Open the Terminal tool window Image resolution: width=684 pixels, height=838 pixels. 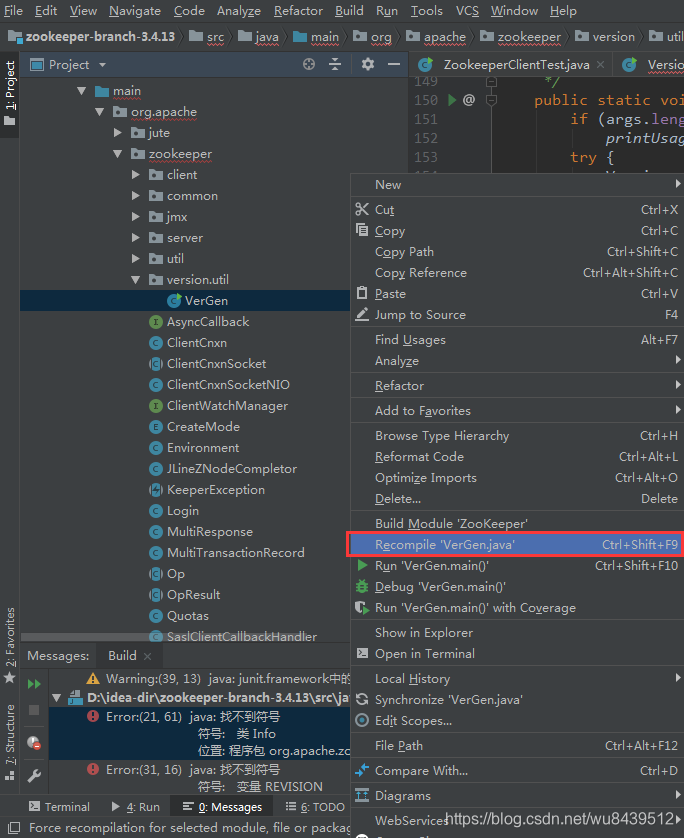pos(59,806)
